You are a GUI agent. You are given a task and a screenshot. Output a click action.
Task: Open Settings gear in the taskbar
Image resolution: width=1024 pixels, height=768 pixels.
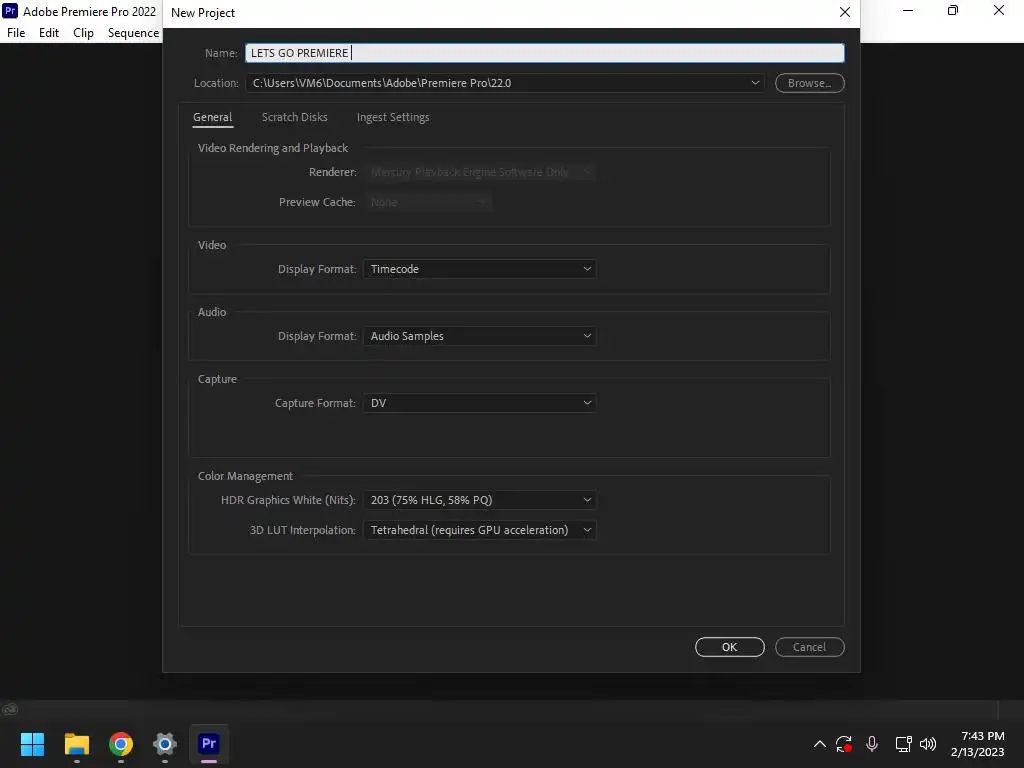[x=165, y=744]
